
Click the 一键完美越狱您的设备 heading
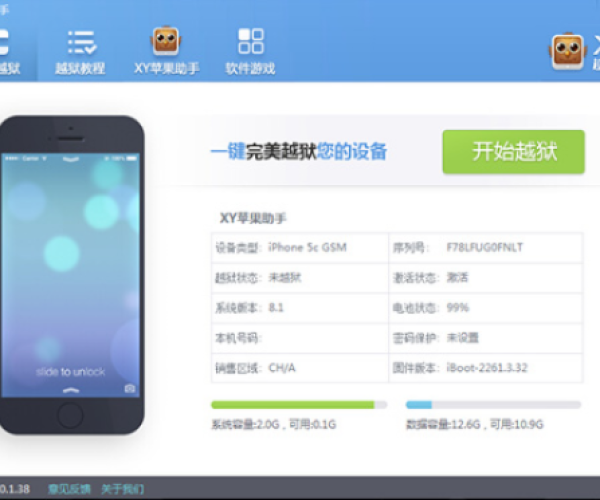[x=299, y=151]
